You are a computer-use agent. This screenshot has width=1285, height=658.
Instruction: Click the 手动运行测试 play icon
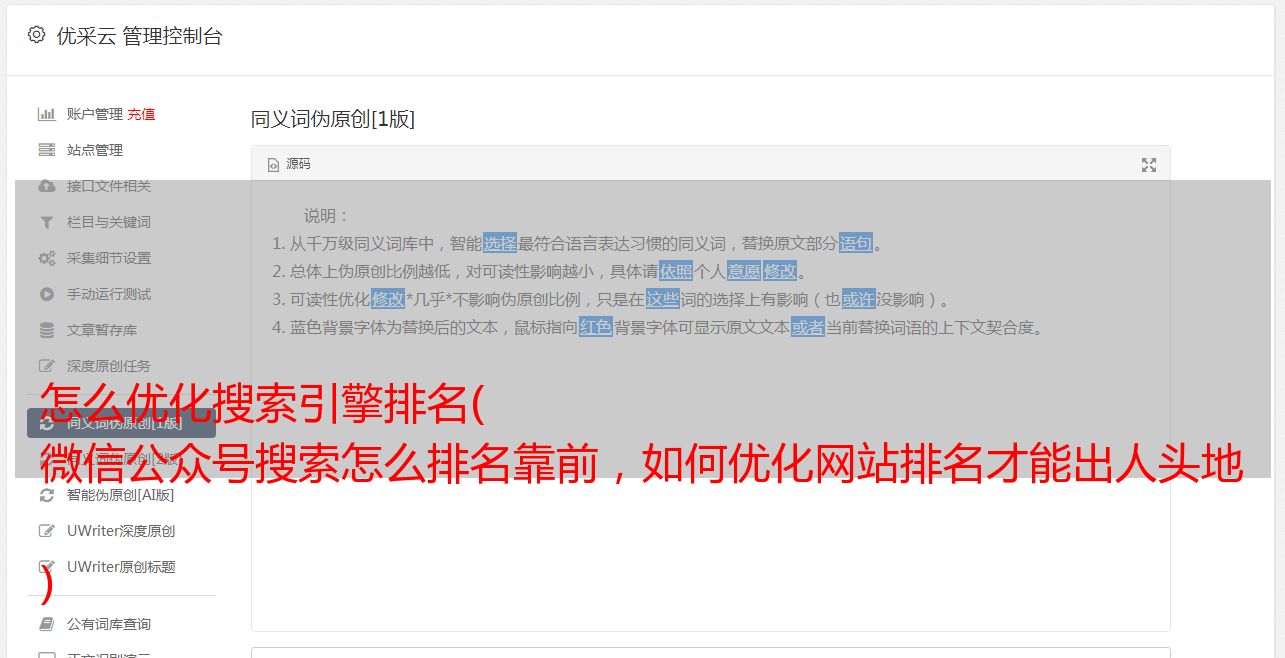point(46,294)
